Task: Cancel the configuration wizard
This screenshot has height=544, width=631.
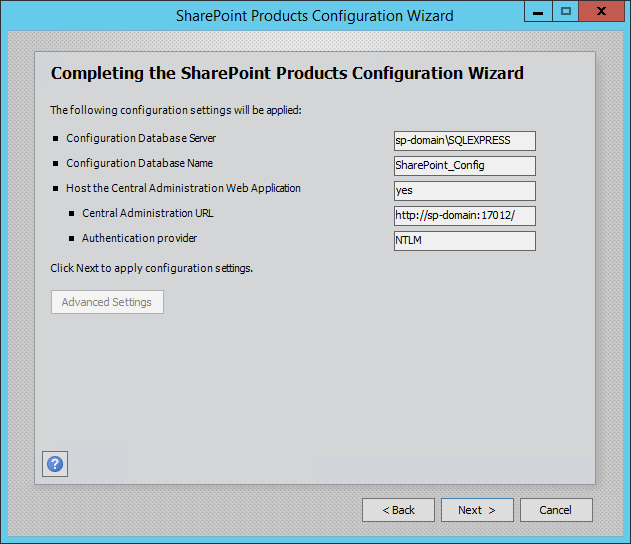Action: [556, 510]
